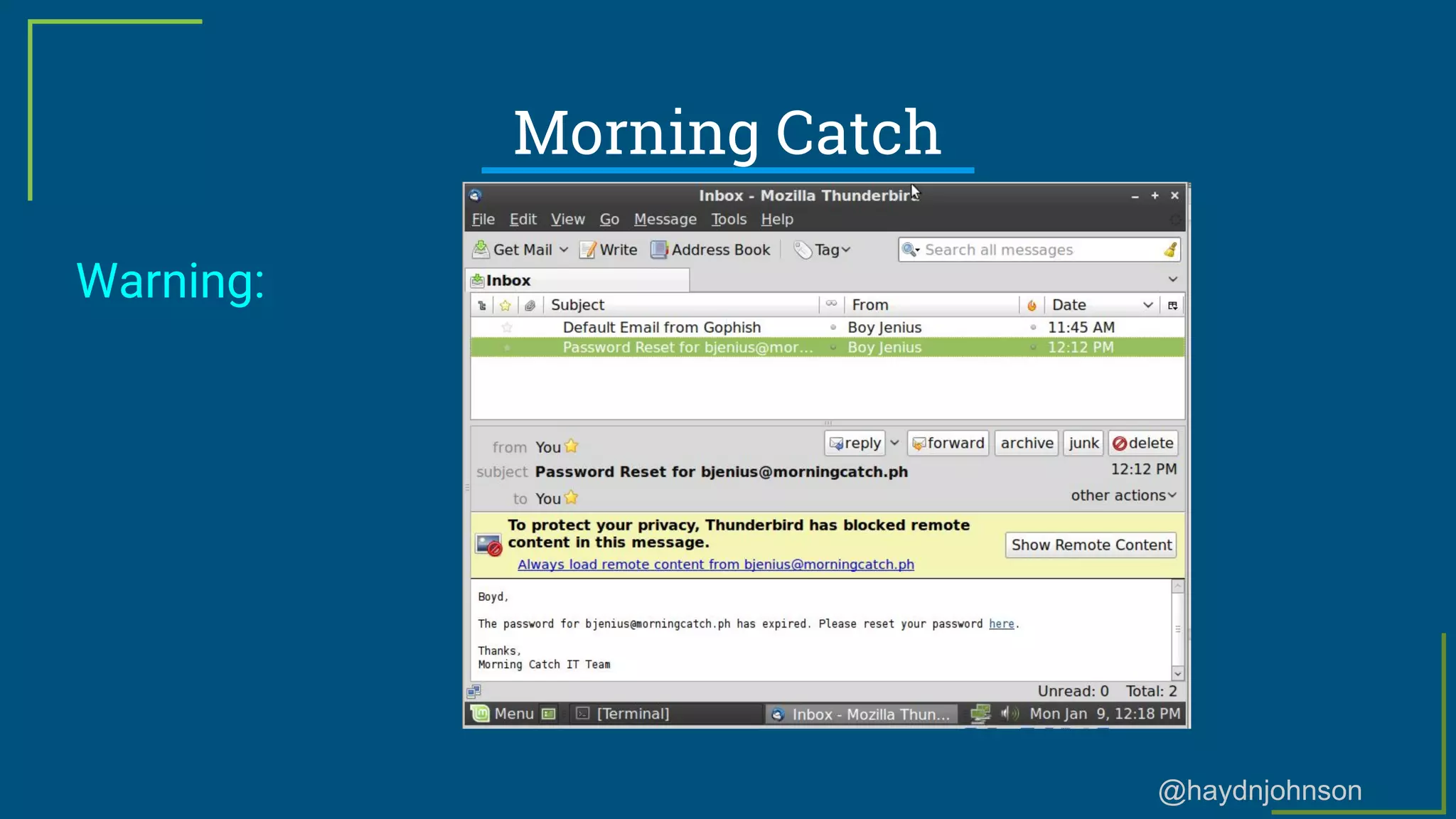Screen dimensions: 1456x819
Task: Sort by read status column icon
Action: [x=831, y=304]
